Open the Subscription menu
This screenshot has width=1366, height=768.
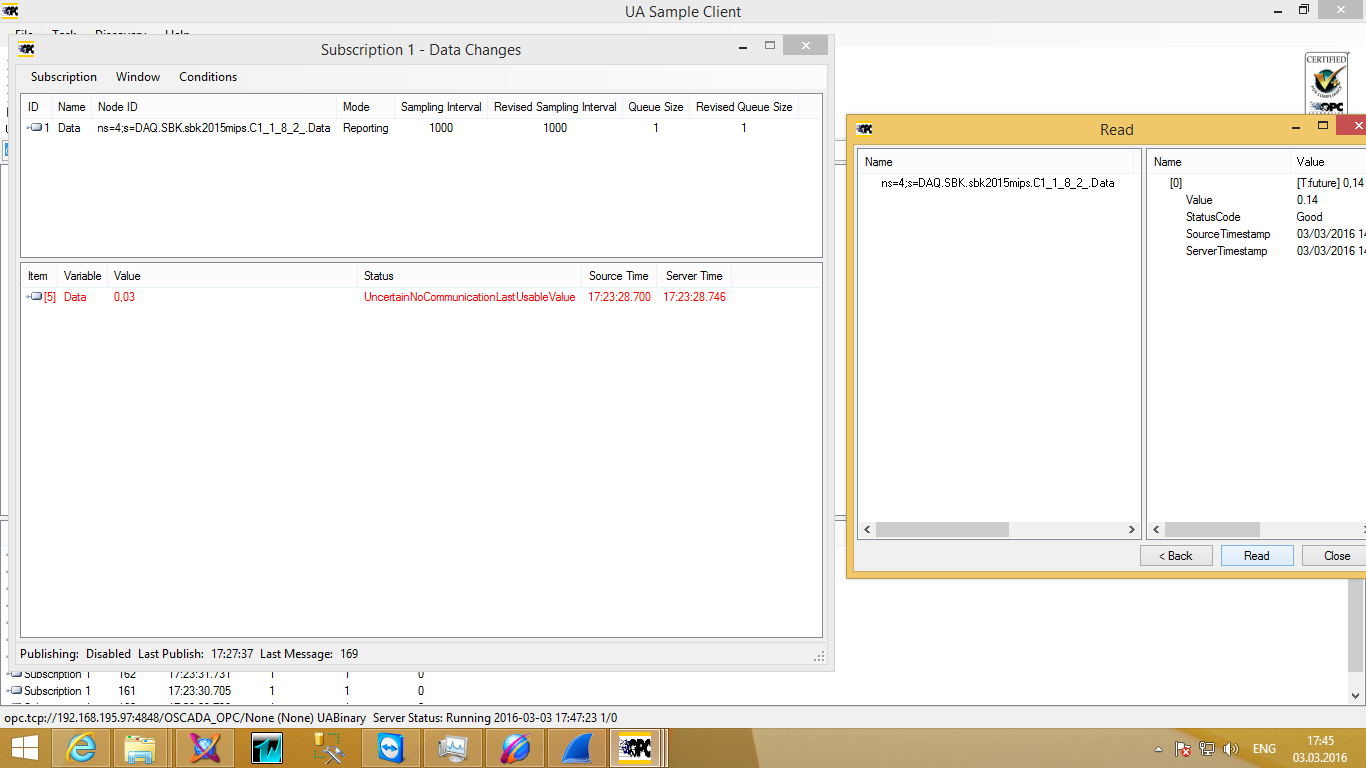(64, 77)
